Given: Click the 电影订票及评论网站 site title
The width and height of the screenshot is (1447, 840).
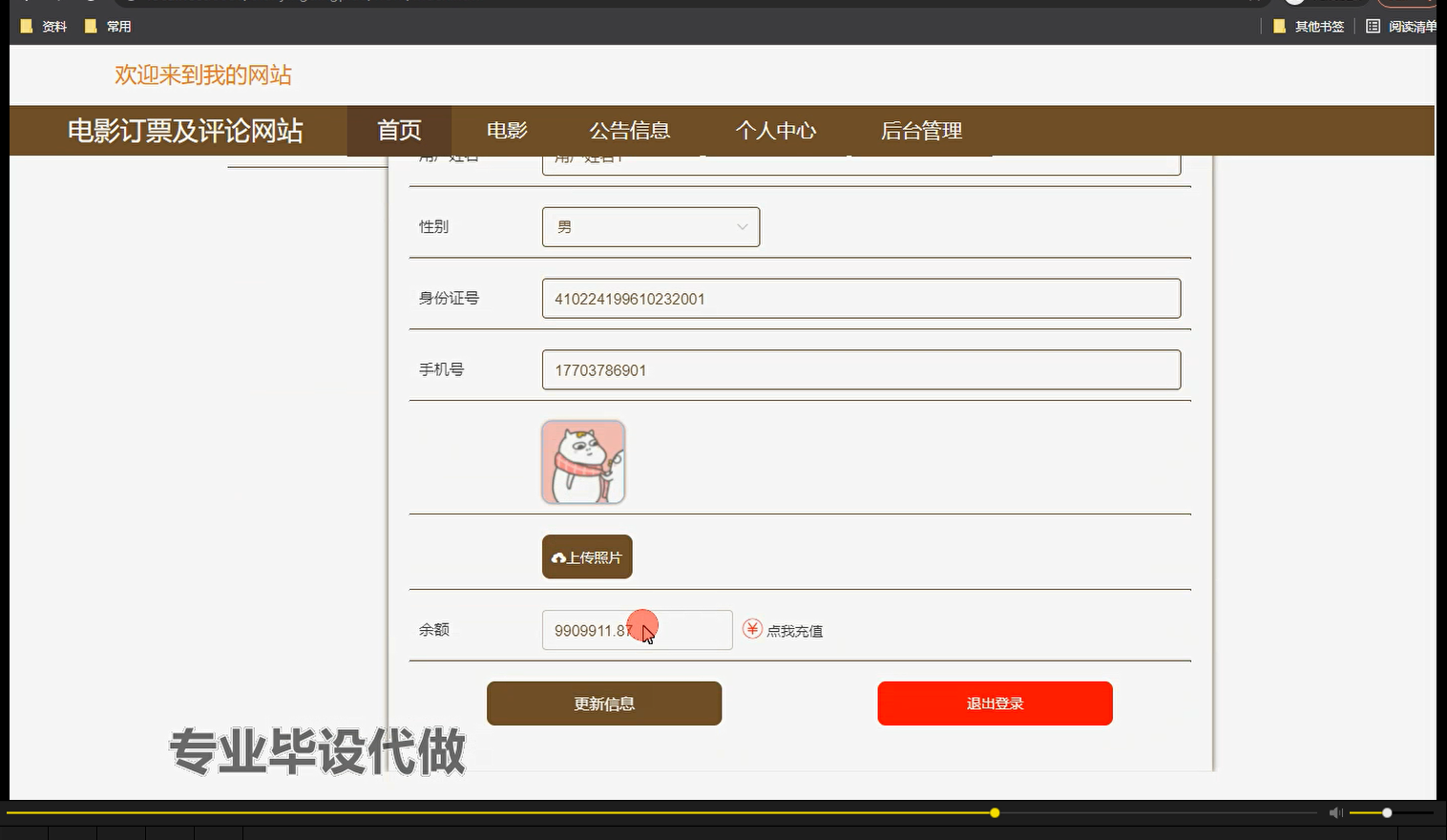Looking at the screenshot, I should point(185,131).
